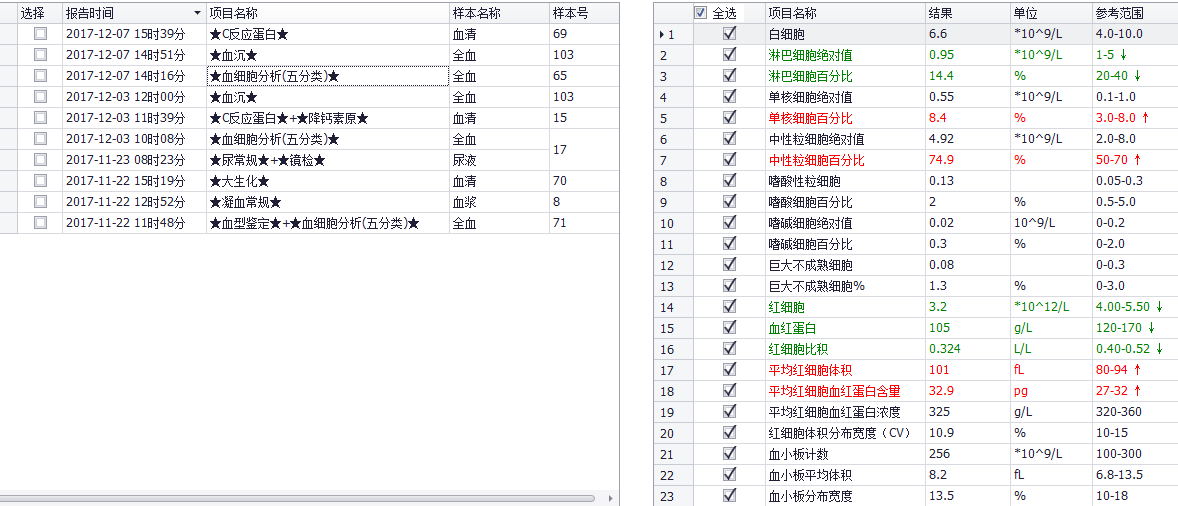
Task: Uncheck the 白细胞 row checkbox
Action: [x=729, y=34]
